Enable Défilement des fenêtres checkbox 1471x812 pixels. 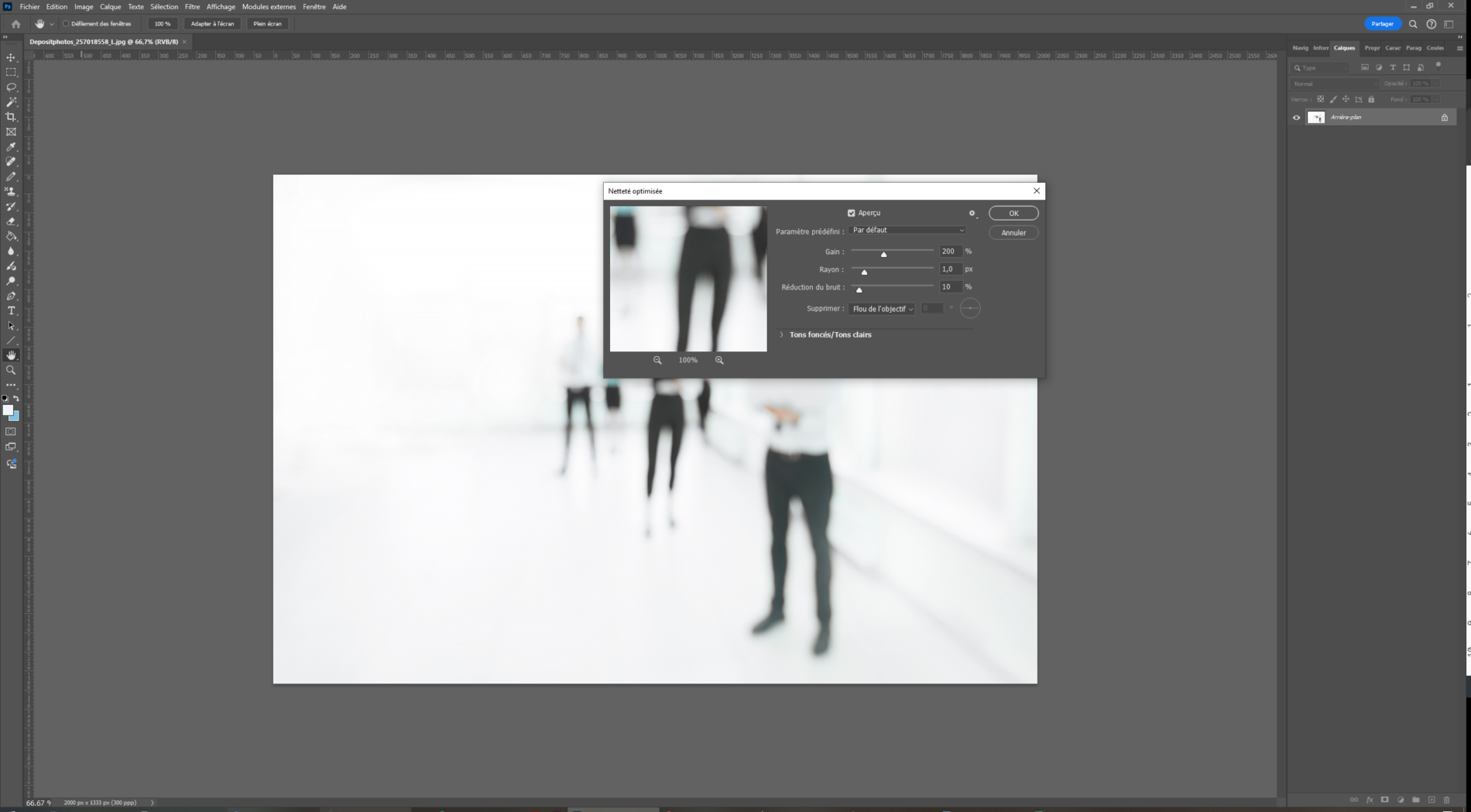[67, 24]
